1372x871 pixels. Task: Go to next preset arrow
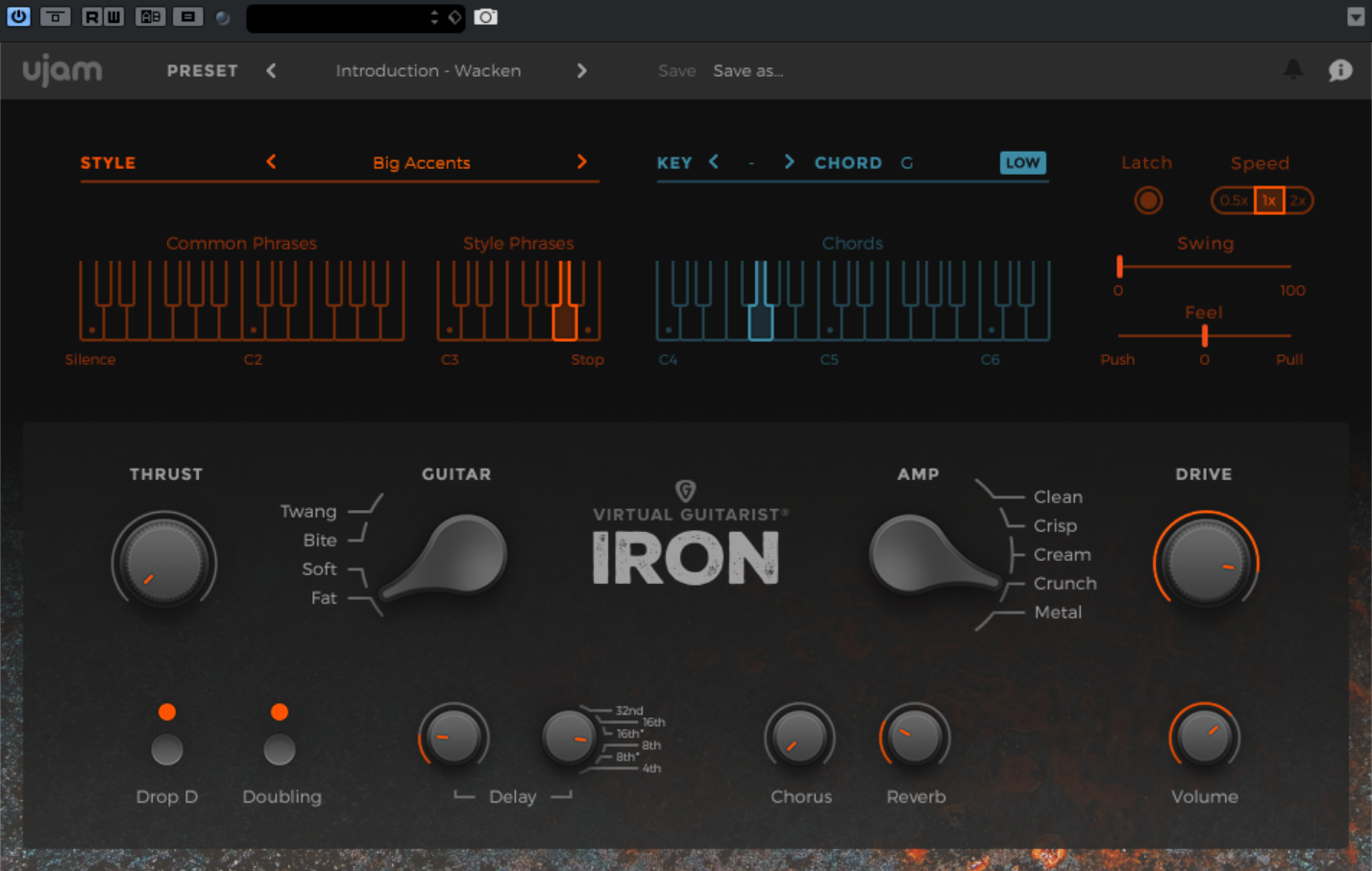[581, 70]
